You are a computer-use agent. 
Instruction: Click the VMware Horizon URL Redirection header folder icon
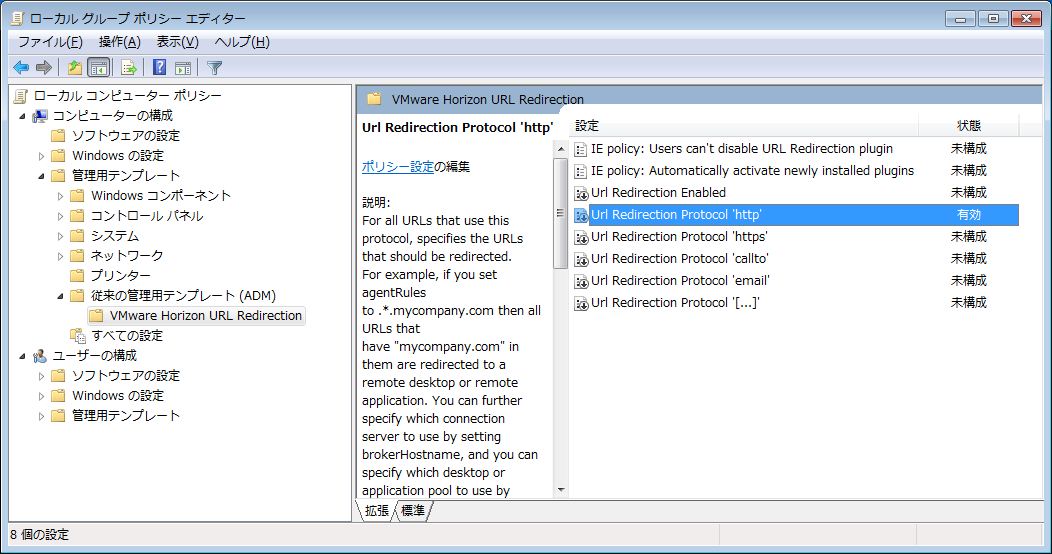point(374,99)
